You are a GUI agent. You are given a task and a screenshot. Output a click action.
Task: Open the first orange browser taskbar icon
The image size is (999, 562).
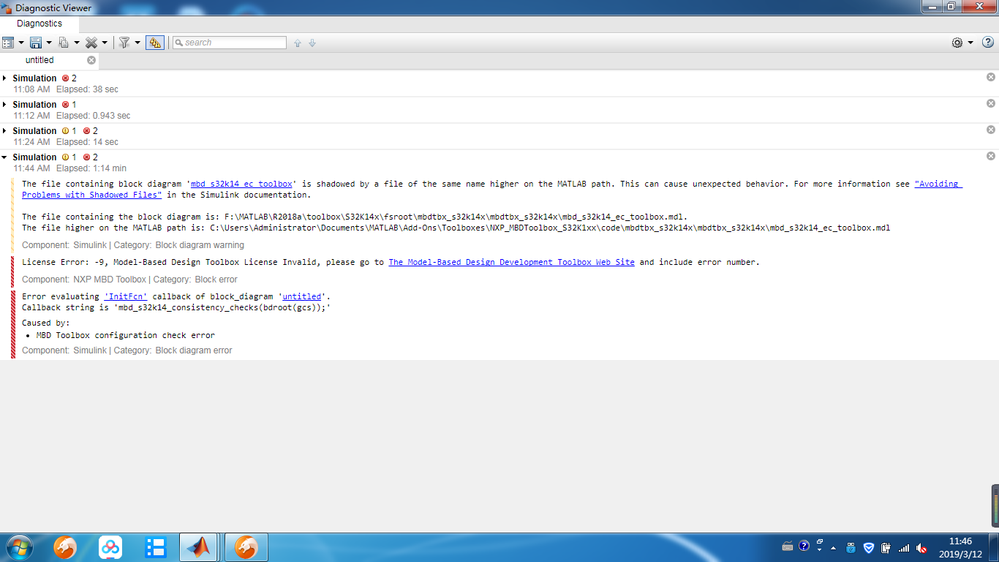[65, 547]
